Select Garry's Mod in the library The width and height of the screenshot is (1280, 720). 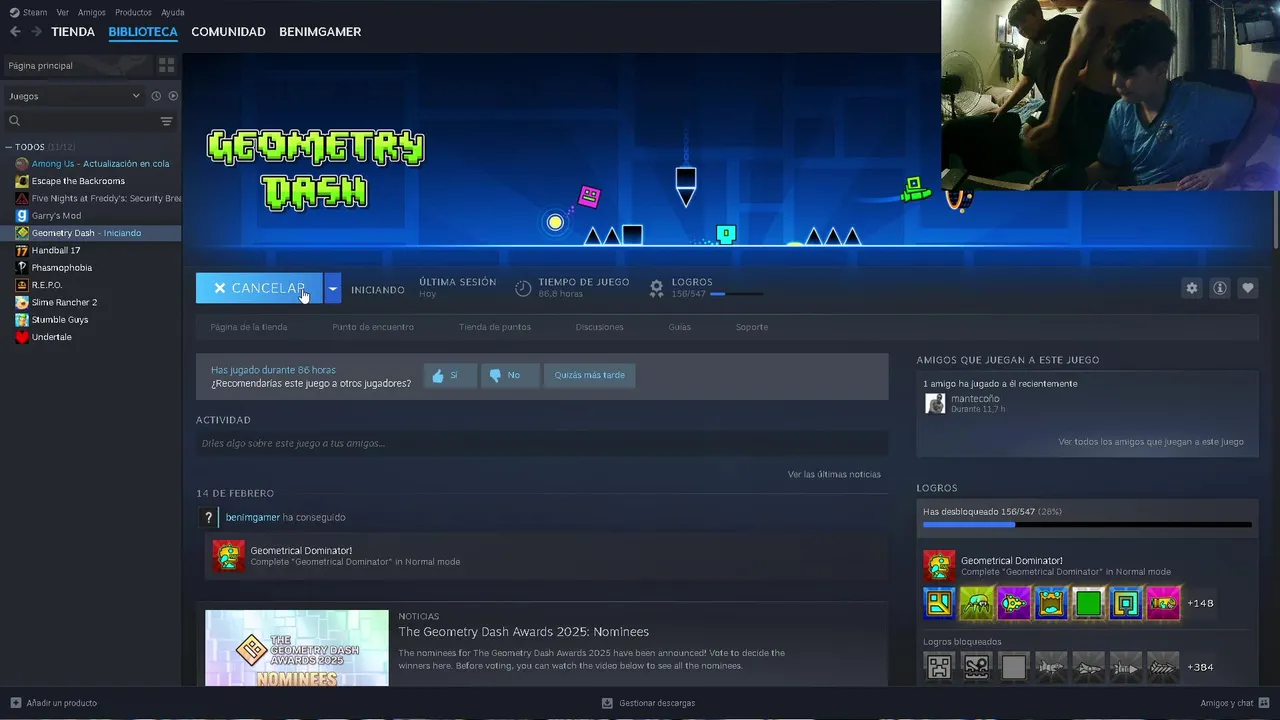pos(91,216)
